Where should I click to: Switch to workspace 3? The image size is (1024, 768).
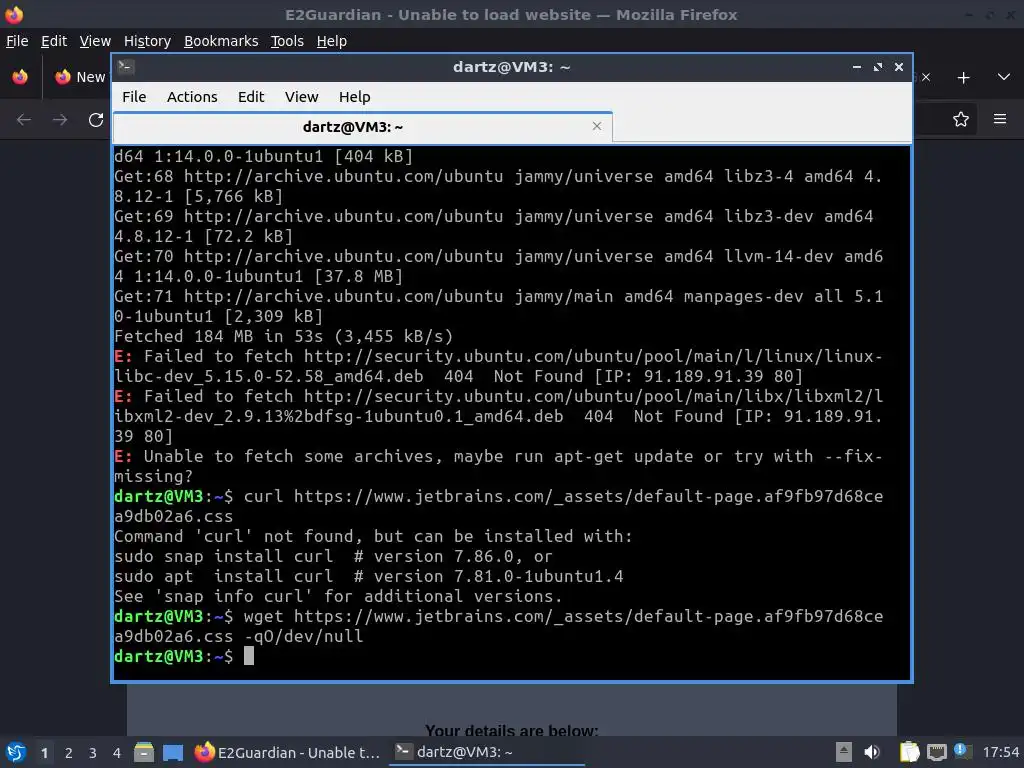click(x=93, y=753)
